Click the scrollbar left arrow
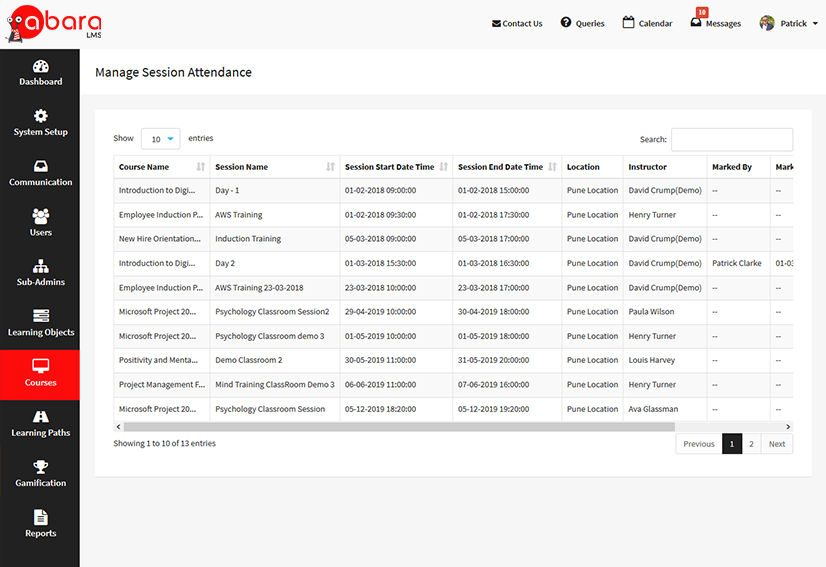The height and width of the screenshot is (567, 826). point(119,427)
